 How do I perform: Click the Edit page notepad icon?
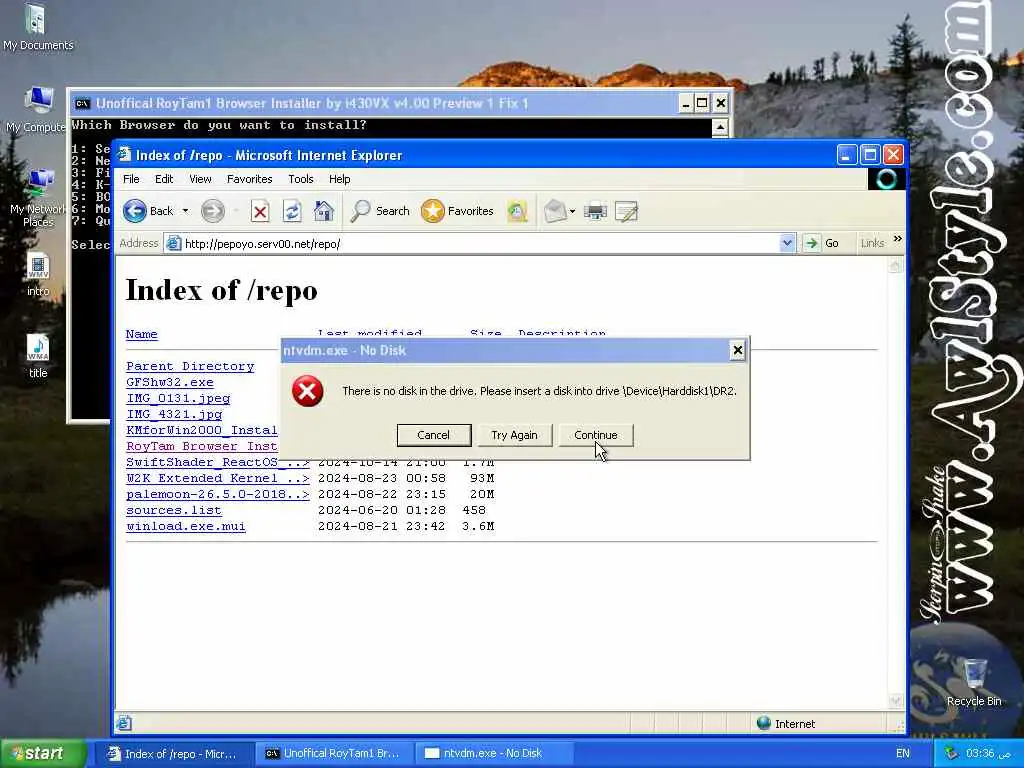coord(626,212)
